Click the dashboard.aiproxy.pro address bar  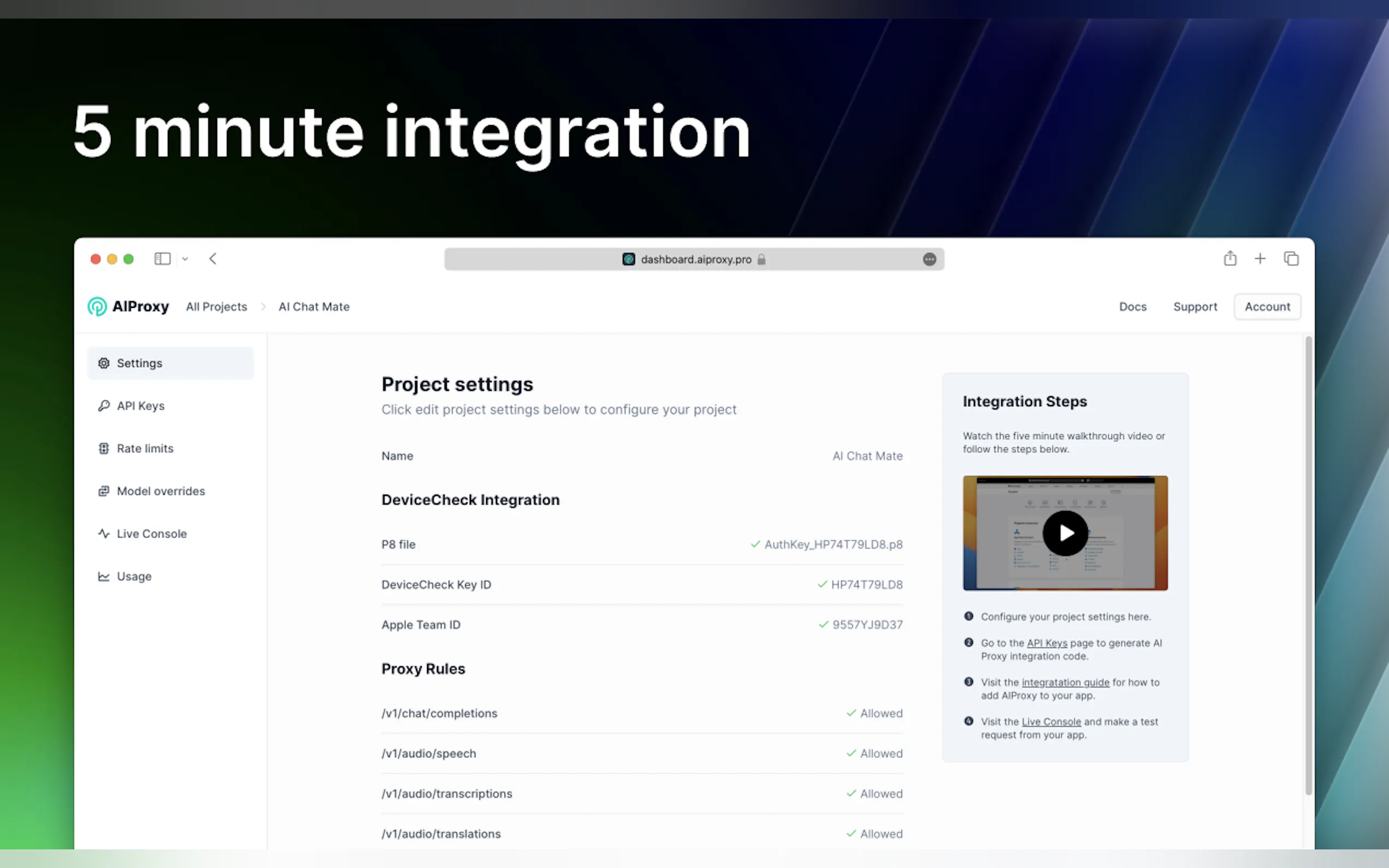[695, 260]
